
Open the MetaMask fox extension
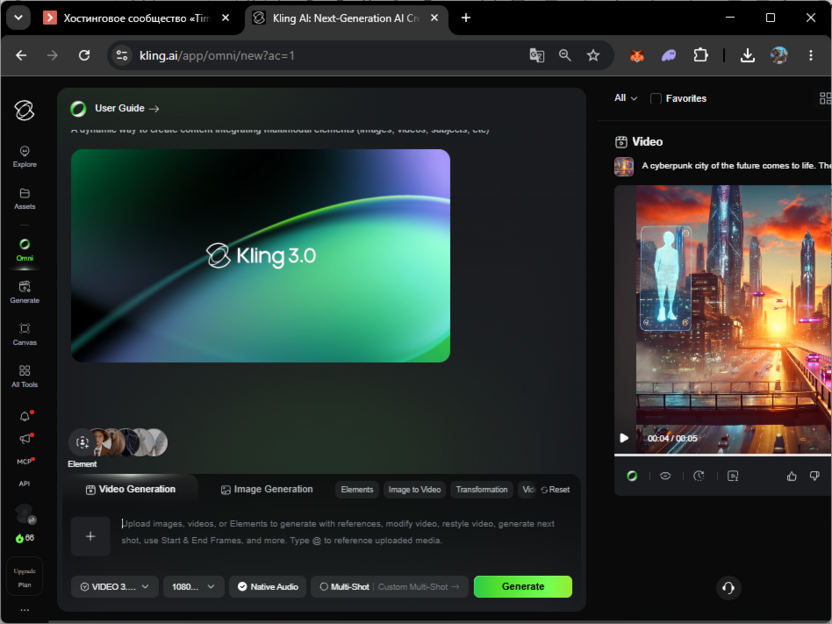[x=637, y=55]
